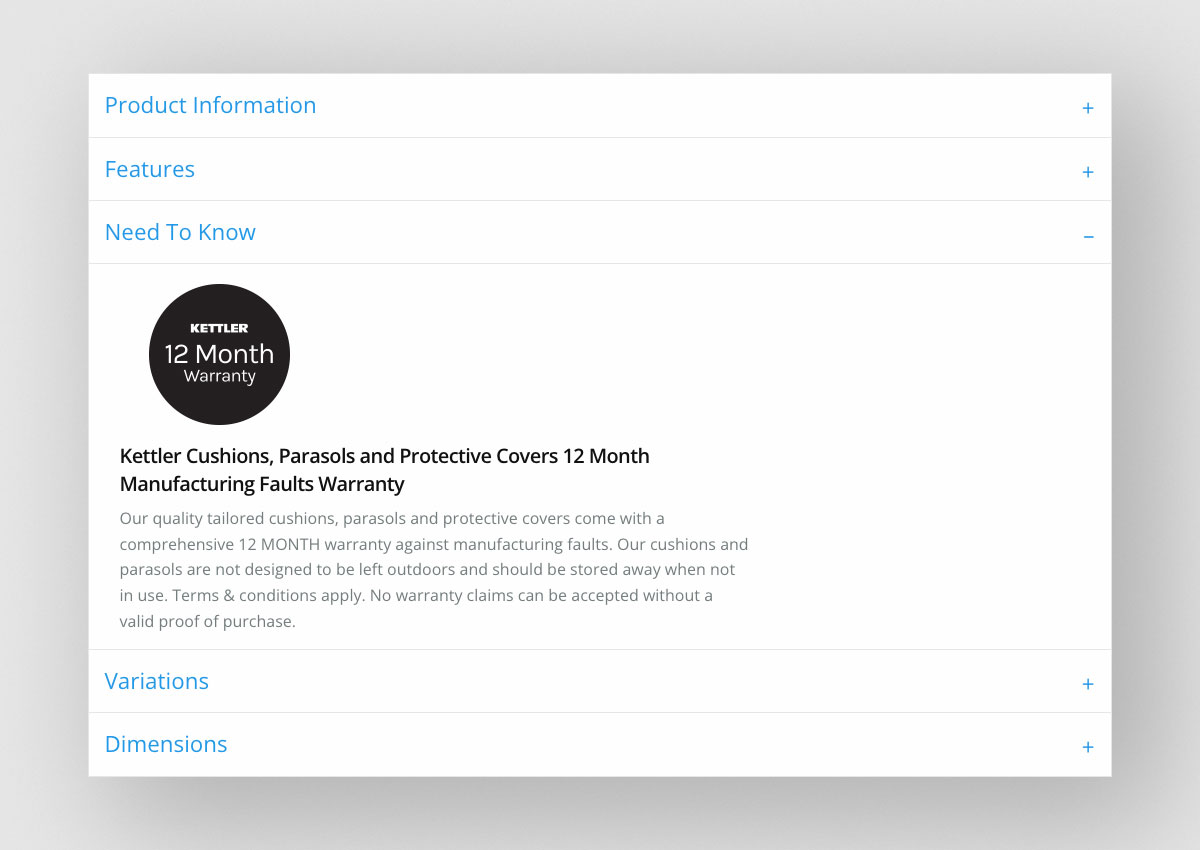
Task: Click the plus icon in the Features row
Action: 1088,172
